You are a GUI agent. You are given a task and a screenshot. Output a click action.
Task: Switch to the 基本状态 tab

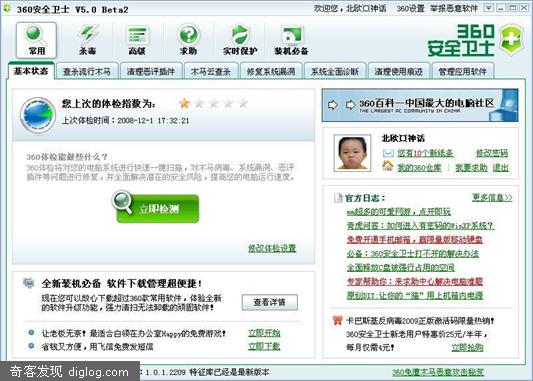31,71
